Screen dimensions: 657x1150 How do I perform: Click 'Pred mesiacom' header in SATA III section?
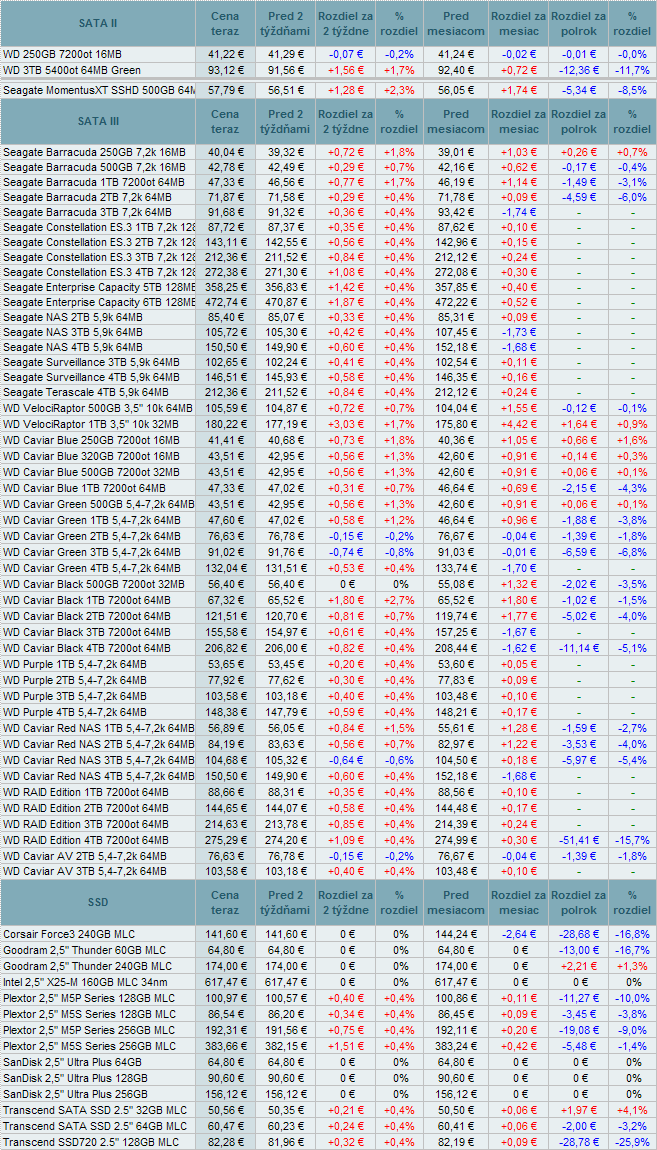[456, 122]
